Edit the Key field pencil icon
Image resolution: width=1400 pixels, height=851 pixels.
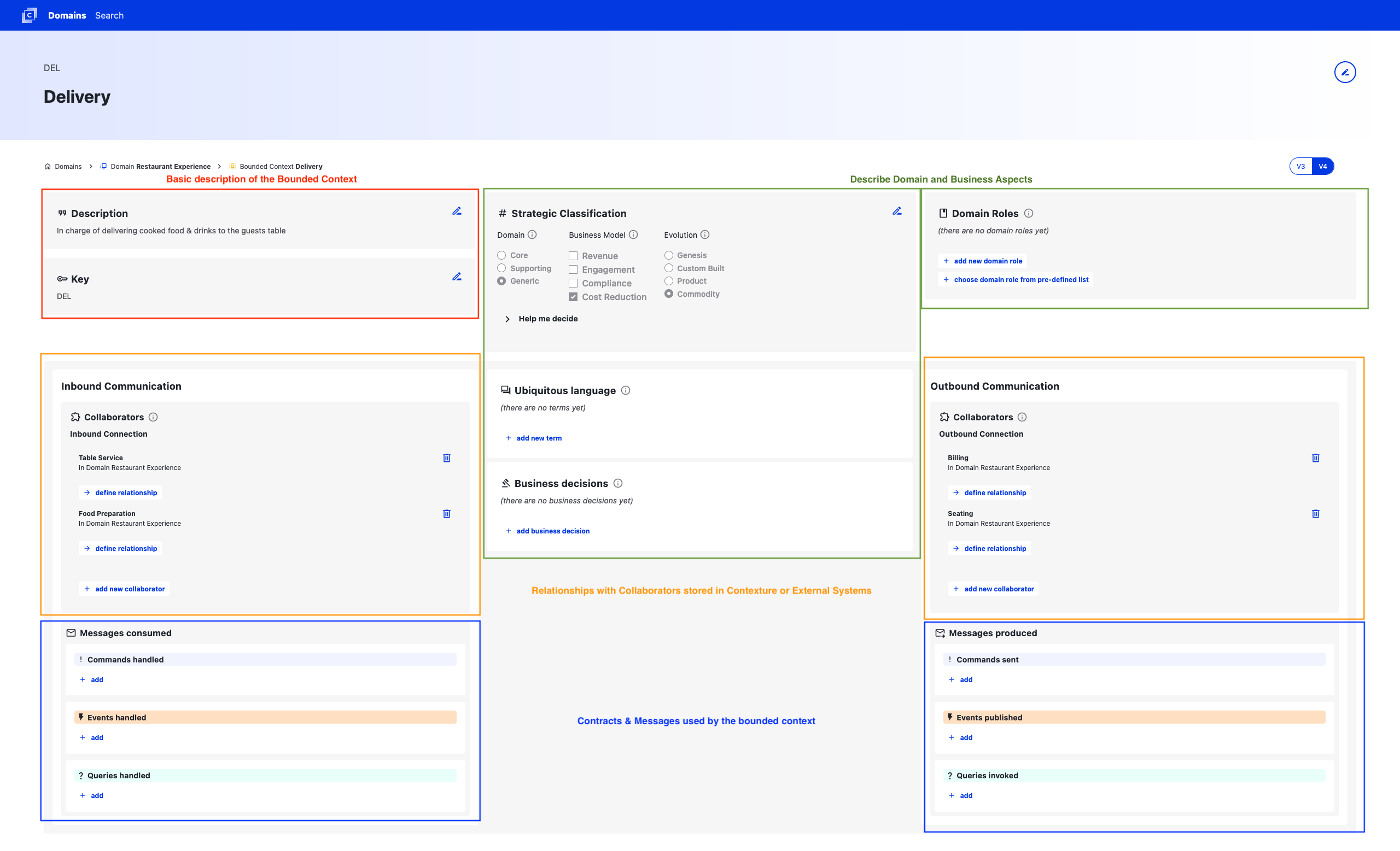(457, 277)
